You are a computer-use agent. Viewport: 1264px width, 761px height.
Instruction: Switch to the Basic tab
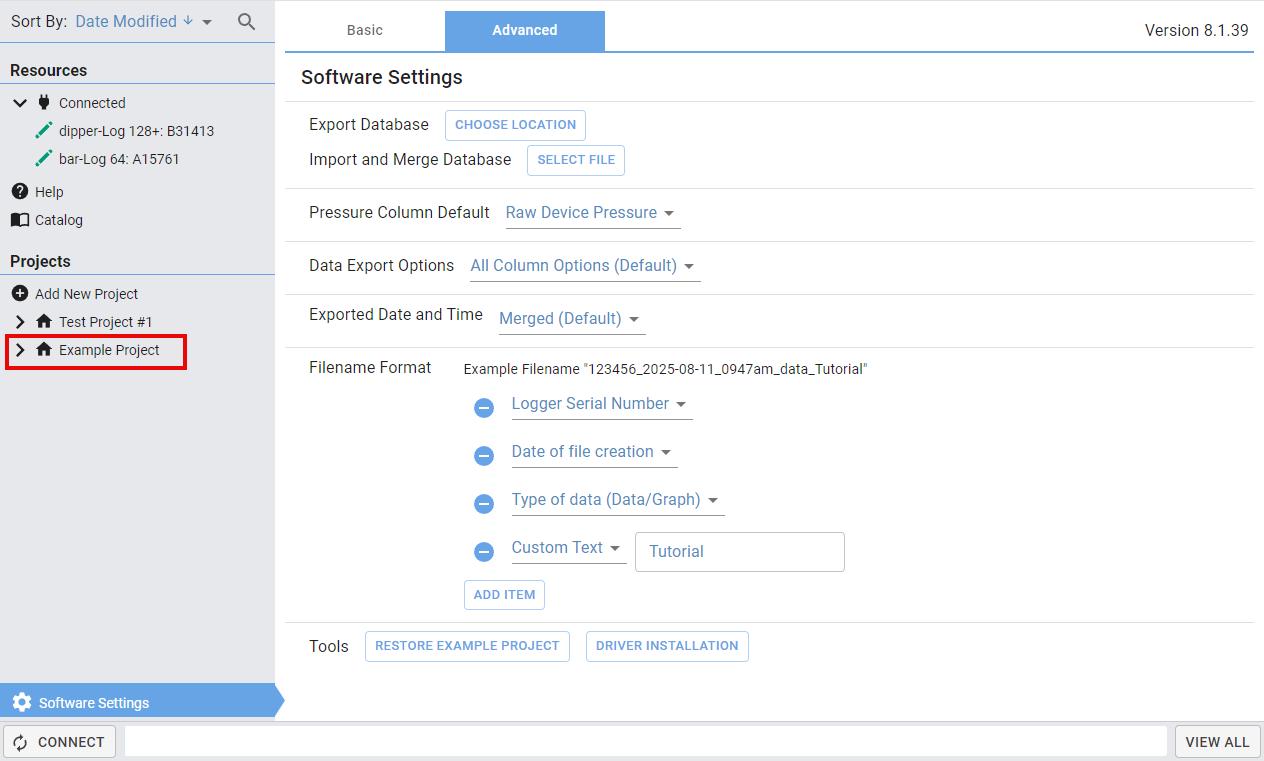365,30
